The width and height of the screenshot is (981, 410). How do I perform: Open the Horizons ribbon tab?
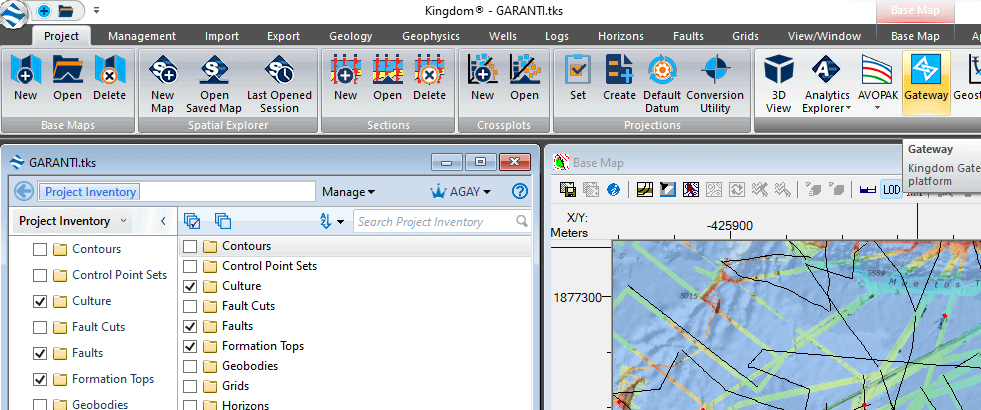coord(620,36)
